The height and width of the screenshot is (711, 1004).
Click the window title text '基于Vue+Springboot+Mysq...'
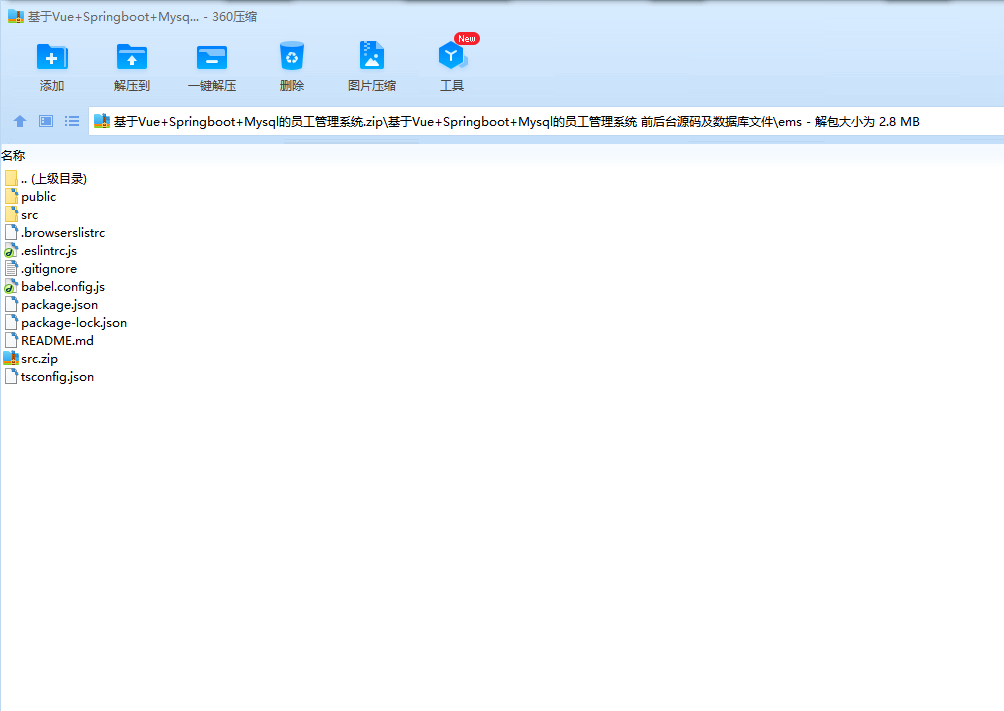click(x=113, y=17)
